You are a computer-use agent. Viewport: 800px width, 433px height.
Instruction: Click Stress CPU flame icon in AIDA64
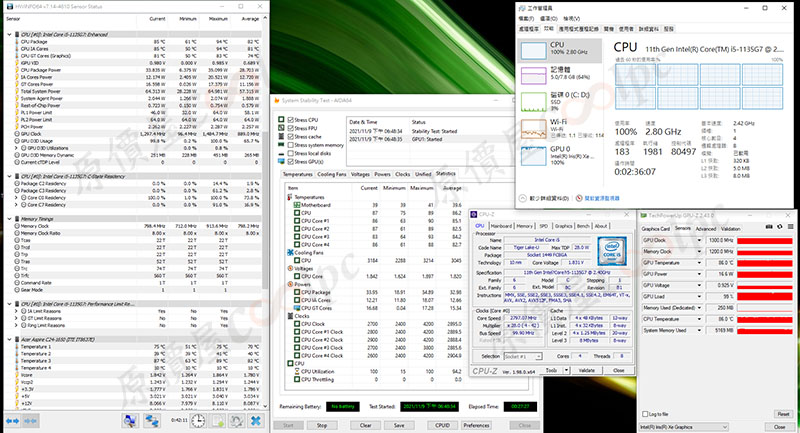click(281, 120)
